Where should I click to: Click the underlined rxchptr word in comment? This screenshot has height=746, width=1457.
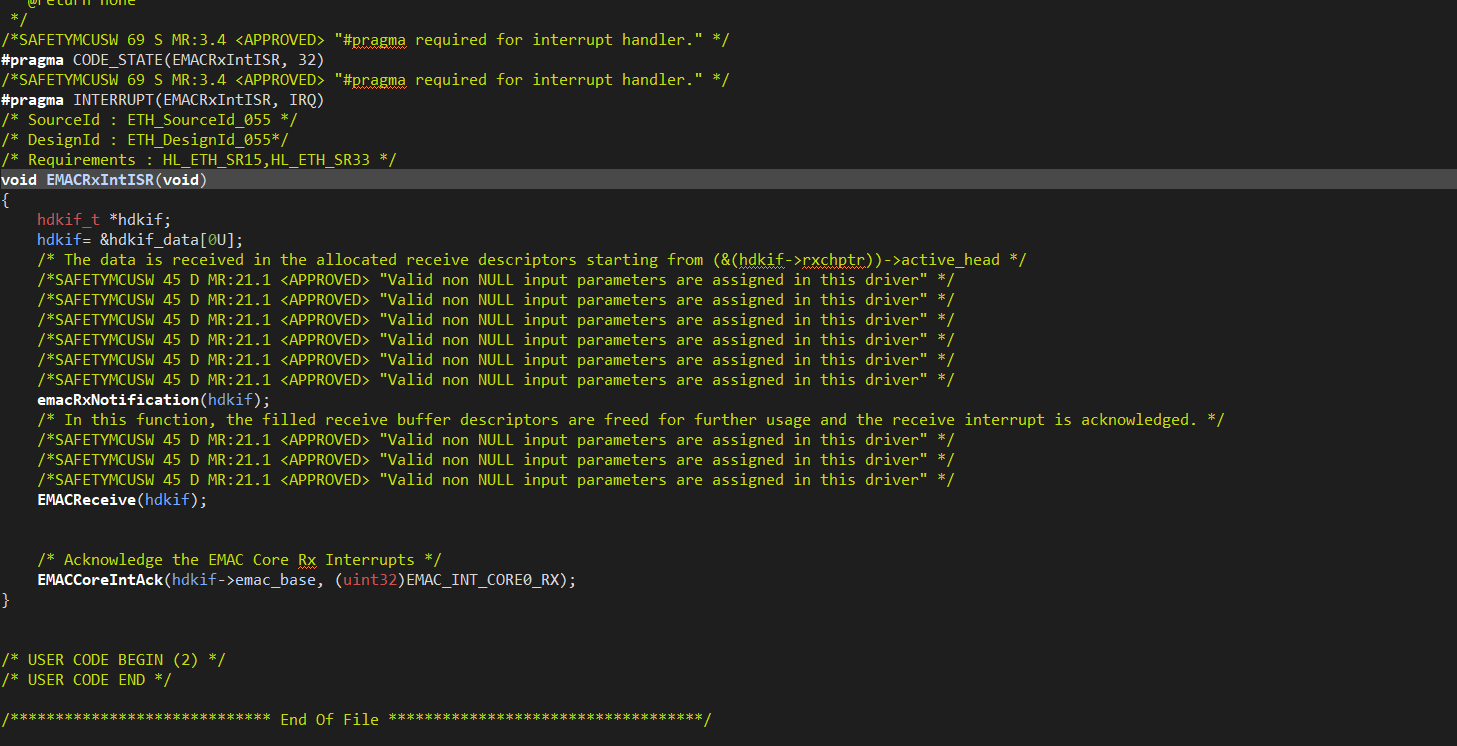836,260
